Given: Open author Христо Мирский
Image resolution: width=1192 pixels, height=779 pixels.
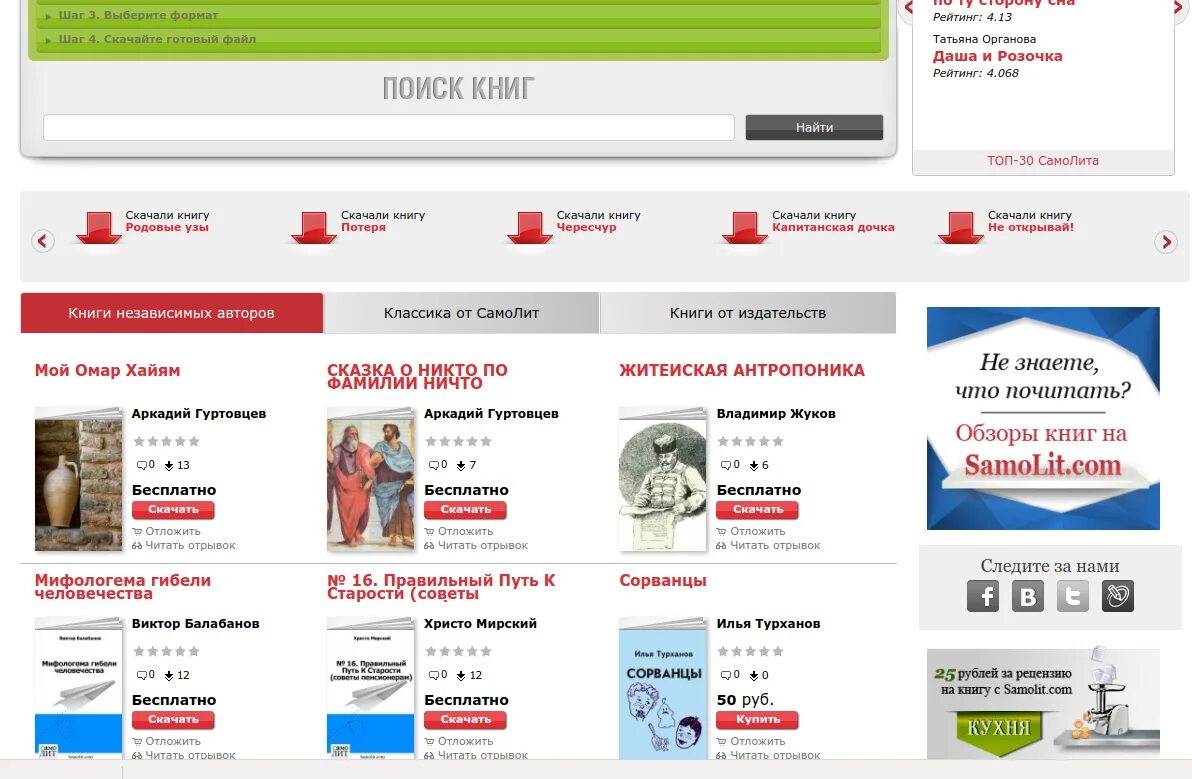Looking at the screenshot, I should (480, 623).
